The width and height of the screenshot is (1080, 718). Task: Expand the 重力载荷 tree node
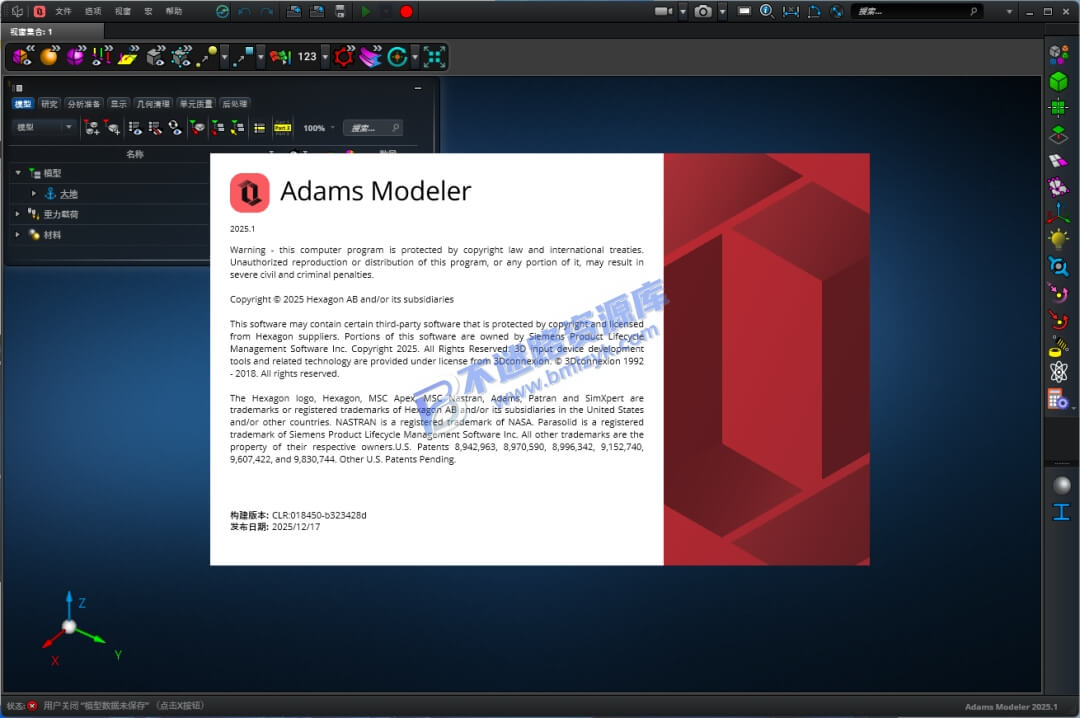(18, 214)
